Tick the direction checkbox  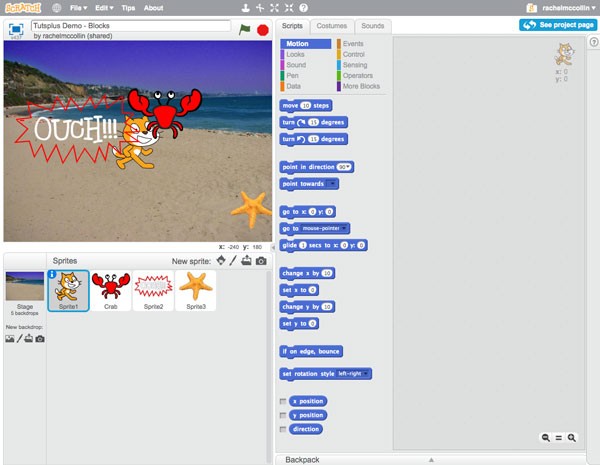coord(283,429)
